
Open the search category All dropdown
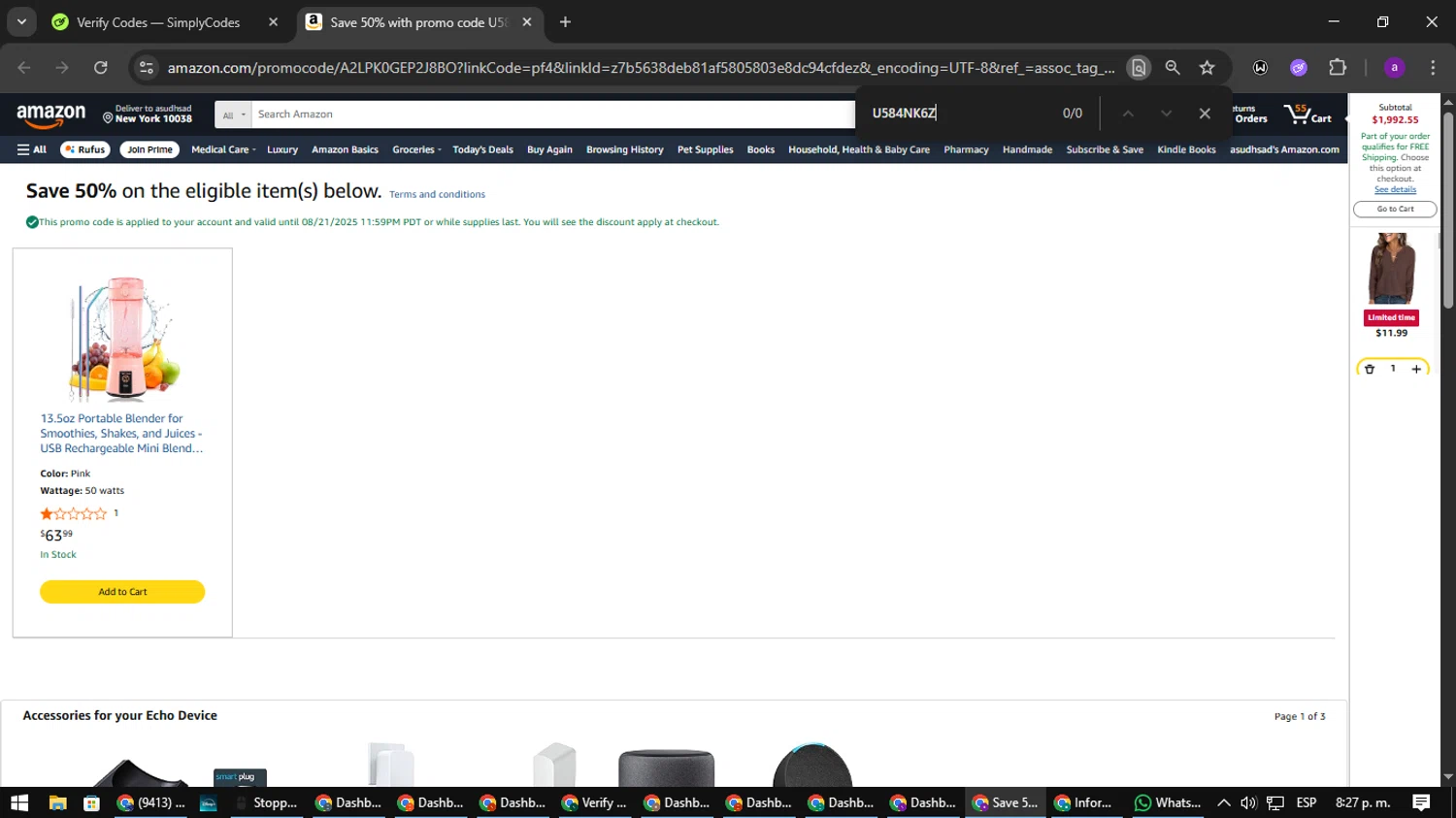pyautogui.click(x=233, y=115)
